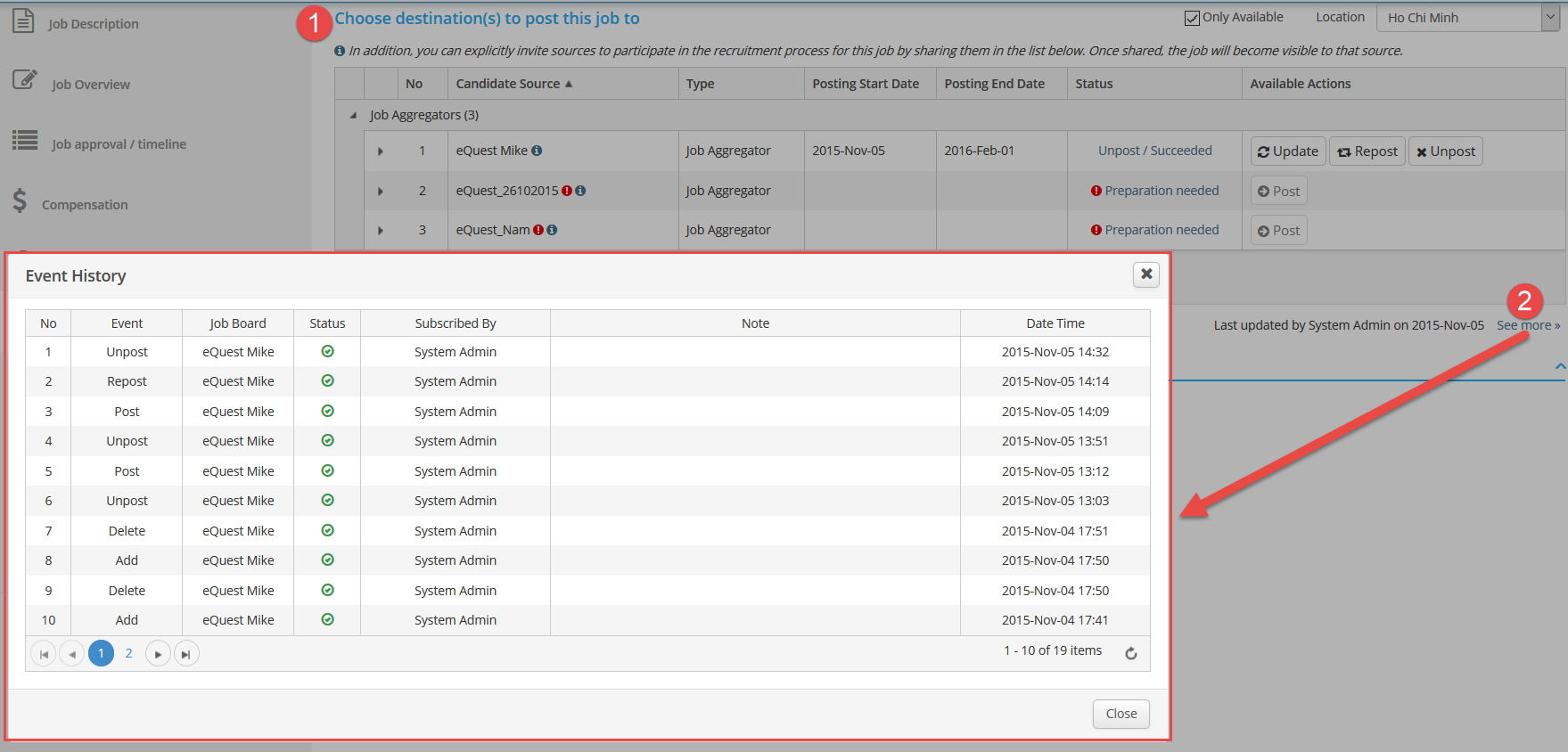The width and height of the screenshot is (1568, 752).
Task: Sort by the Posting End Date column
Action: pyautogui.click(x=994, y=84)
